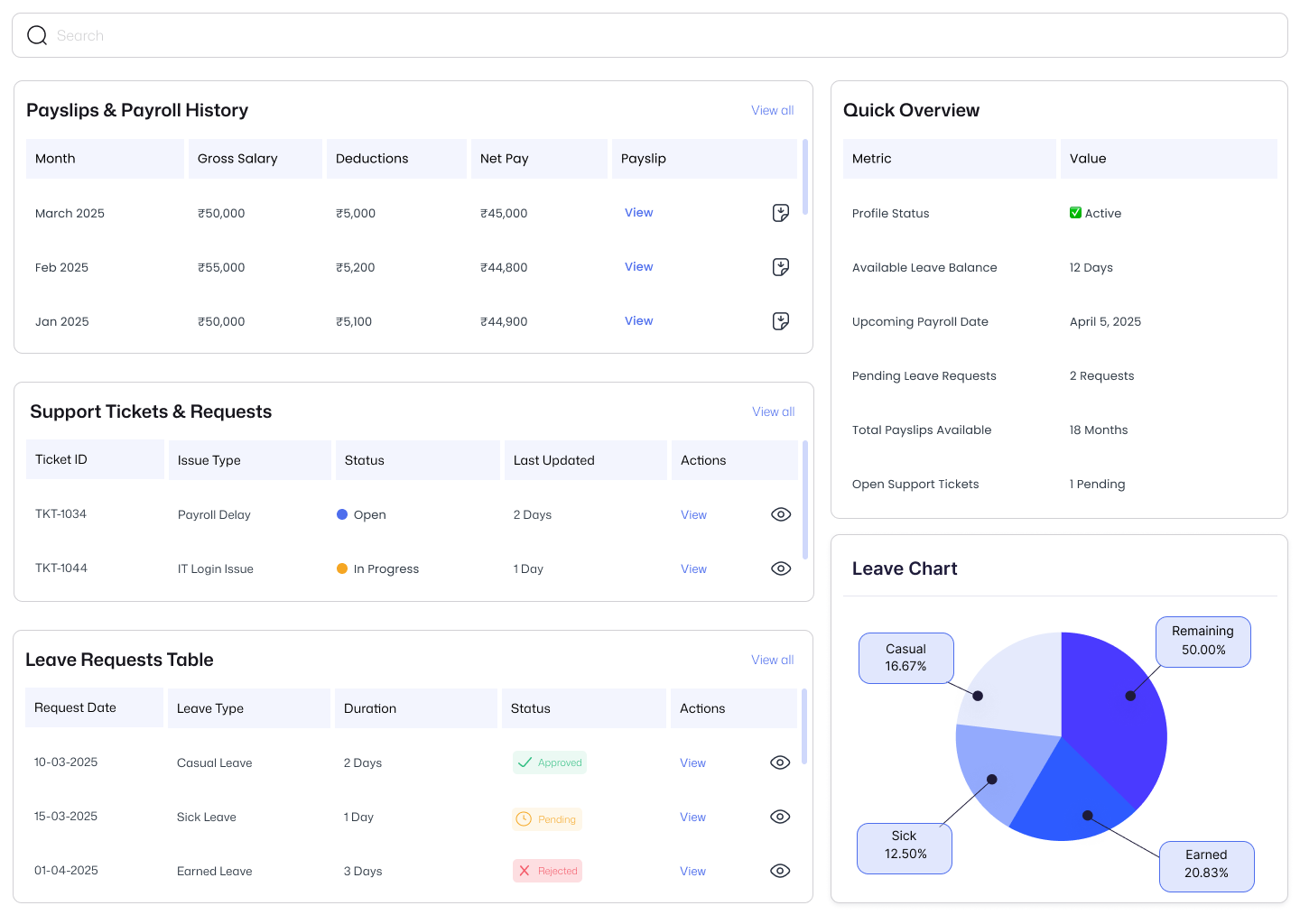Screen dimensions: 1300x924
Task: Download the March 2025 payslip
Action: (x=781, y=213)
